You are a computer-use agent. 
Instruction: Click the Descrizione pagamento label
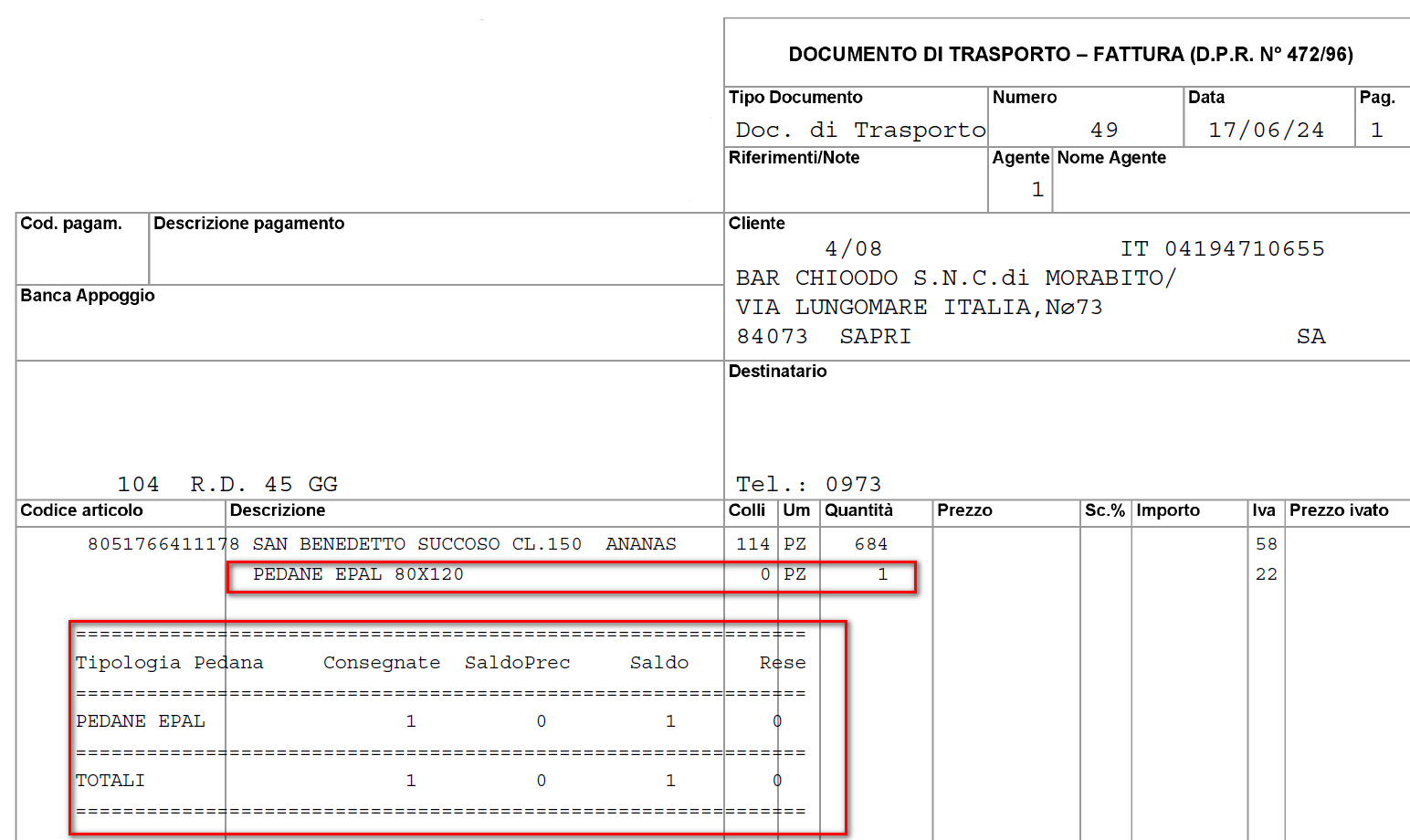(x=248, y=224)
